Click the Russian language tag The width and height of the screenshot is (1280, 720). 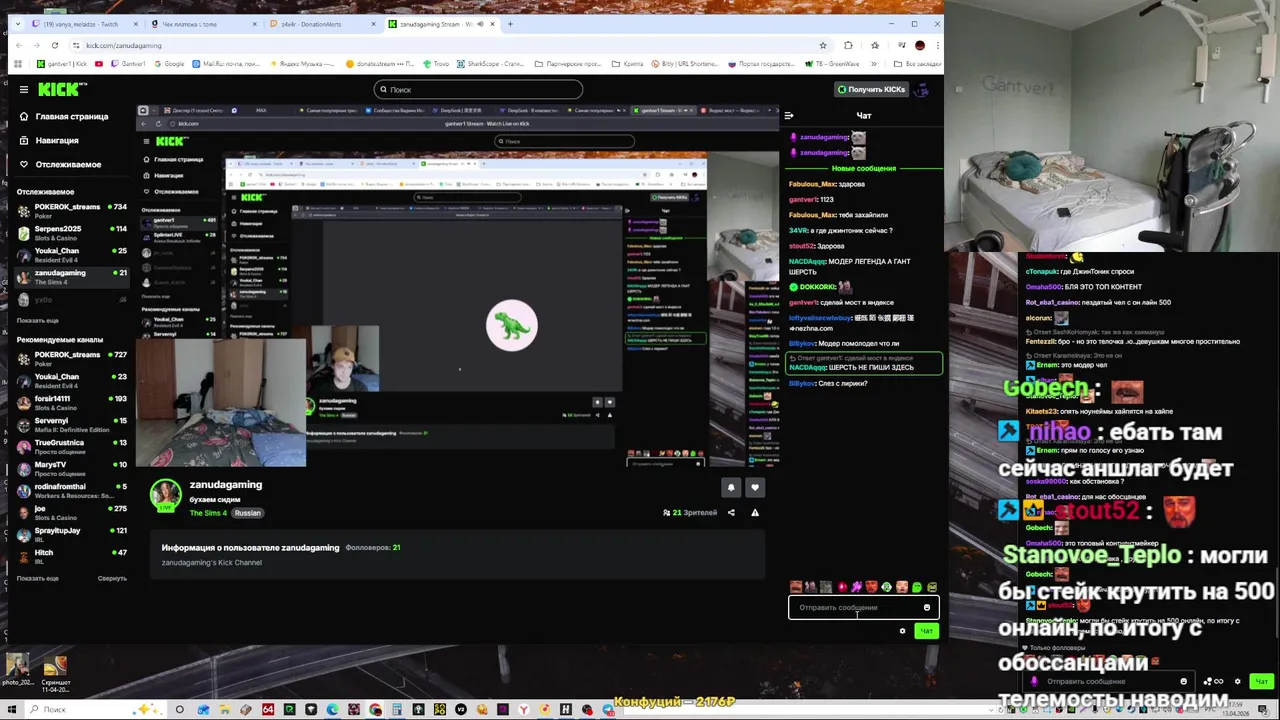pyautogui.click(x=247, y=513)
